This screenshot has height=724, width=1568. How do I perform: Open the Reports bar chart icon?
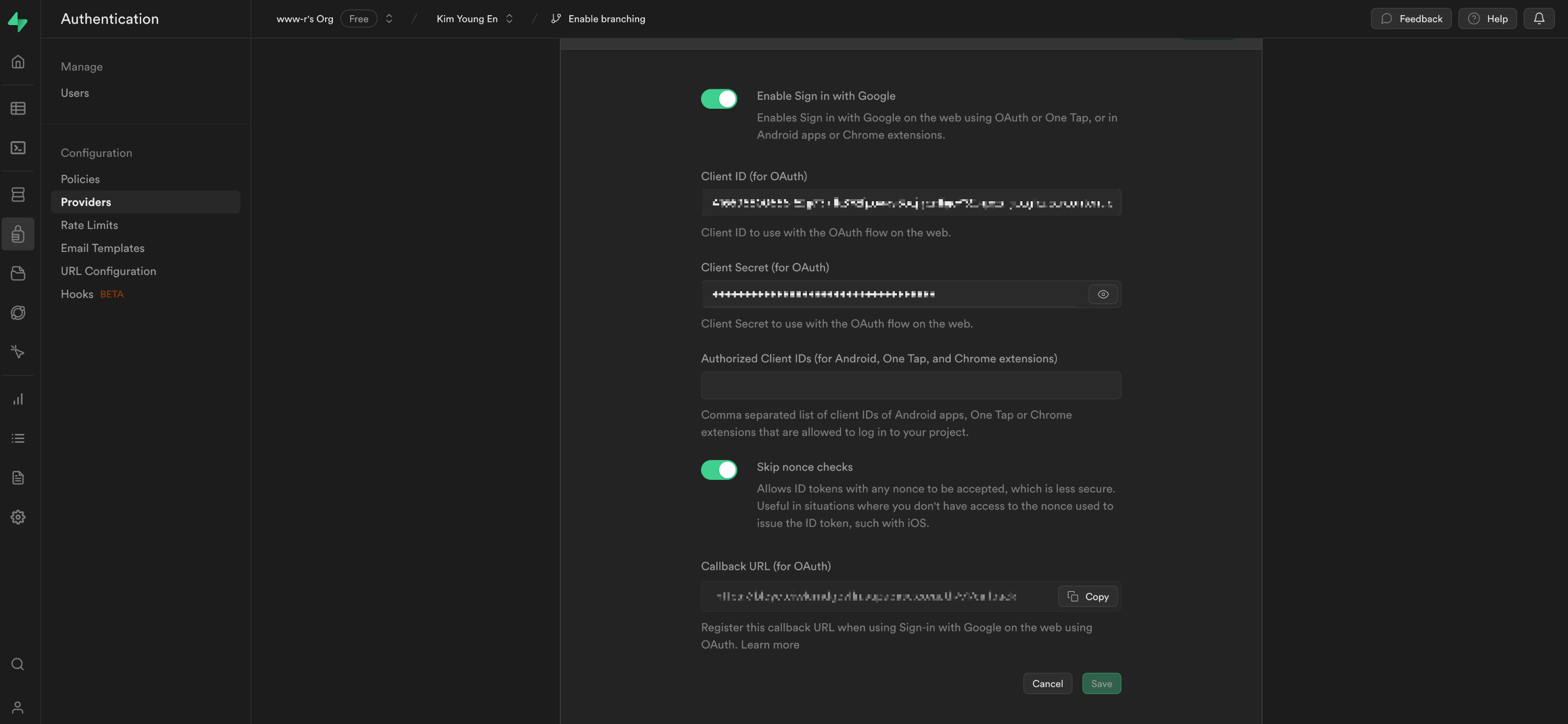[18, 399]
